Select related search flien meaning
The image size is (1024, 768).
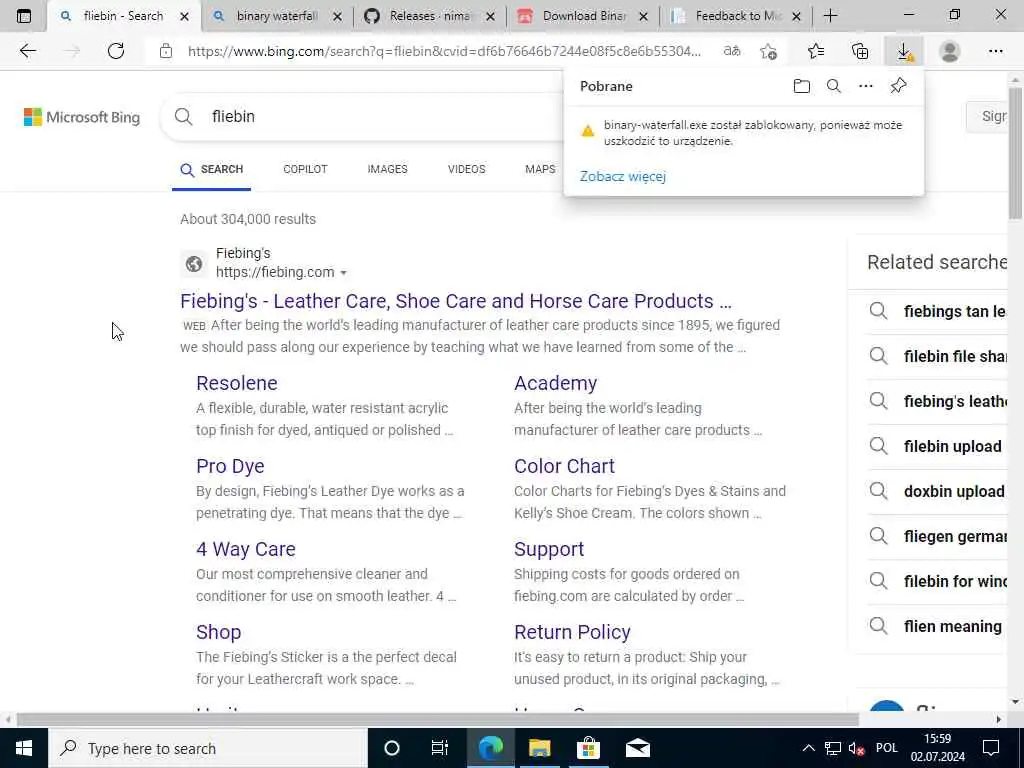pos(936,627)
